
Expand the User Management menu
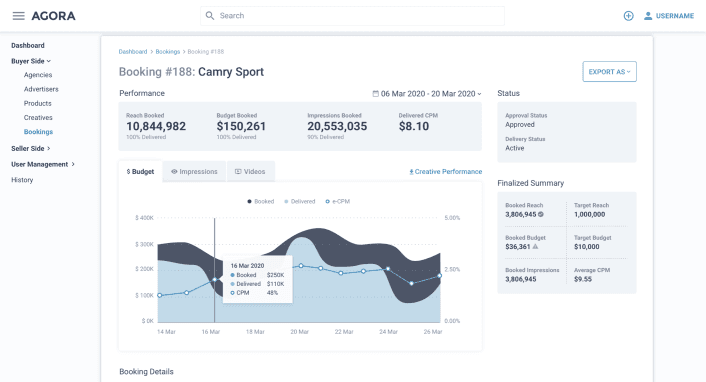pyautogui.click(x=43, y=164)
